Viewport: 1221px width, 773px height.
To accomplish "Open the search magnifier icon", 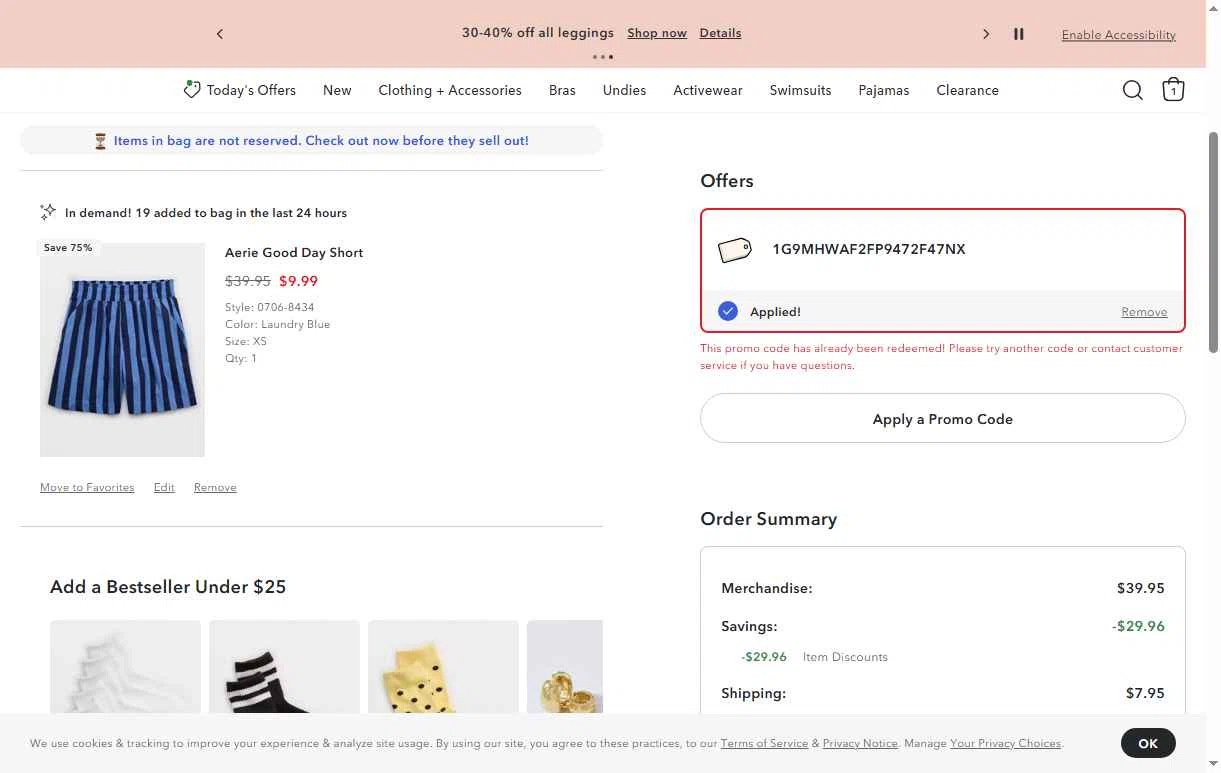I will point(1132,90).
